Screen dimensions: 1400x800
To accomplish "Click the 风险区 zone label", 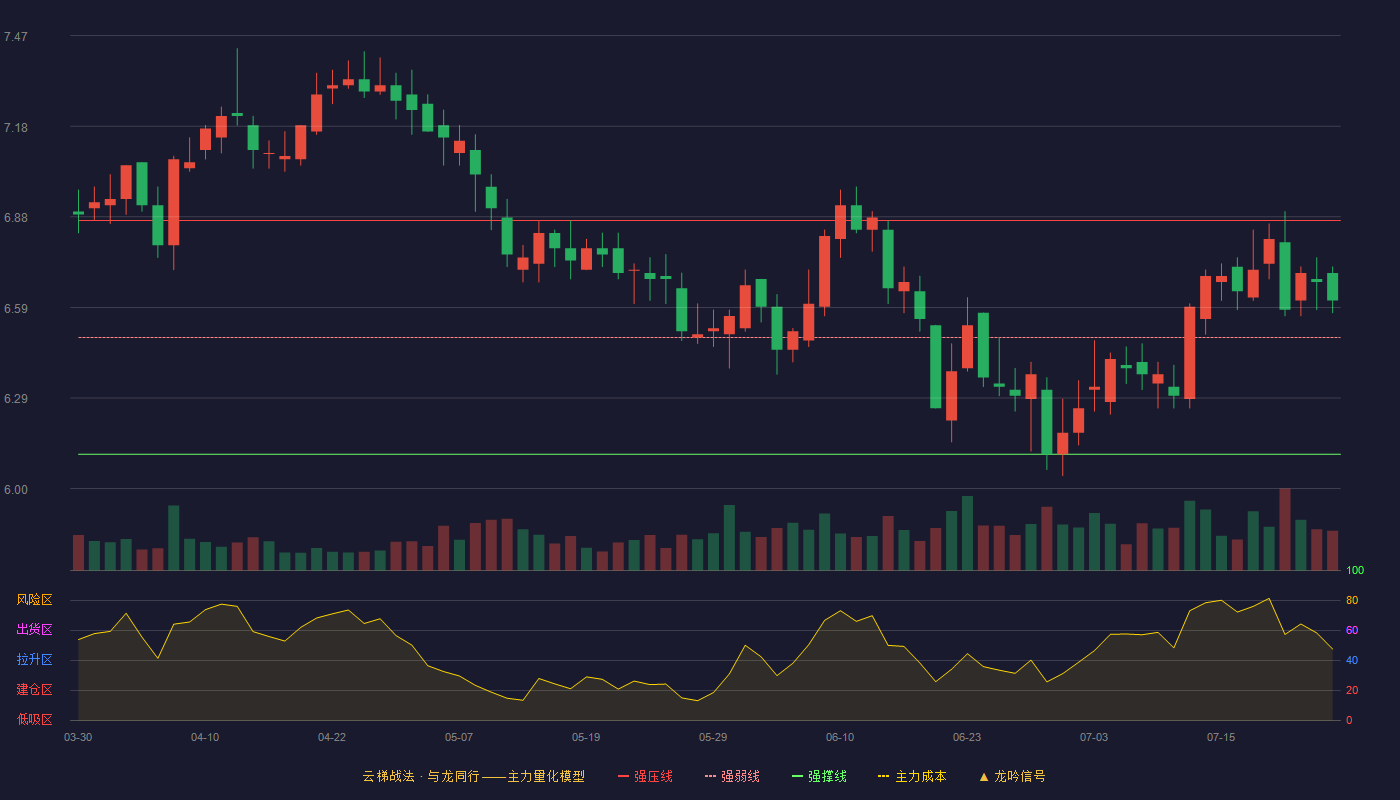I will tap(34, 600).
